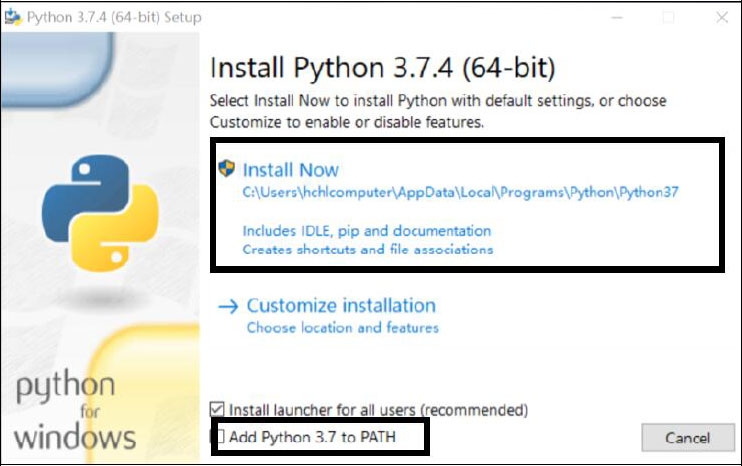The width and height of the screenshot is (742, 466).
Task: Click the arrow icon beside Customize installation
Action: pyautogui.click(x=228, y=306)
